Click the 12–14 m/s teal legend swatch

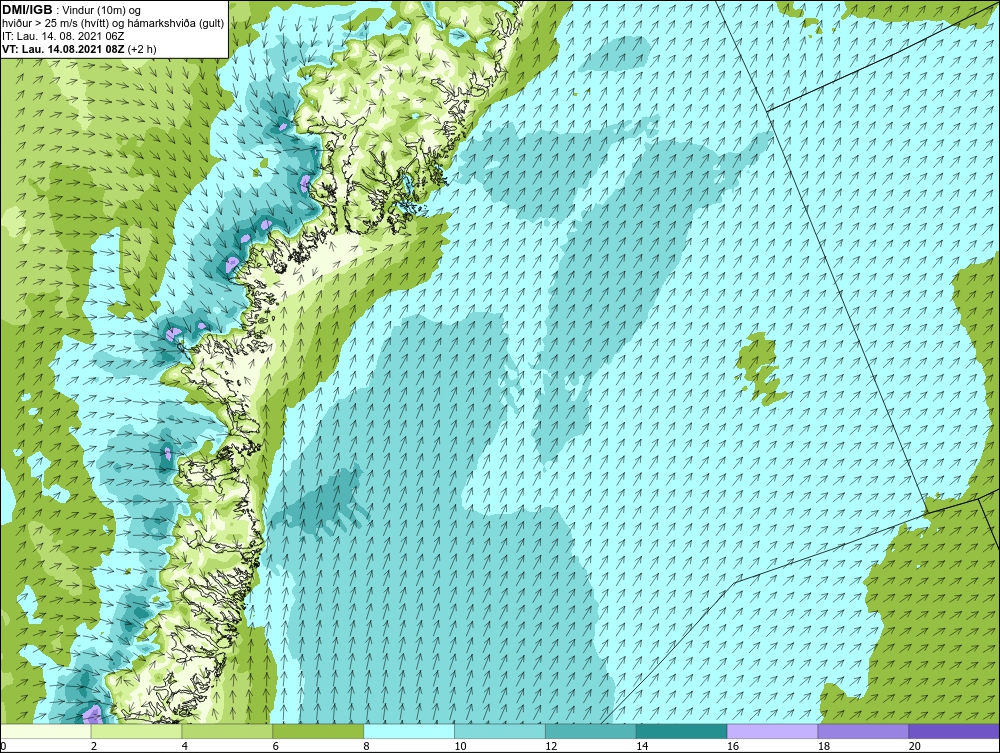tap(591, 731)
